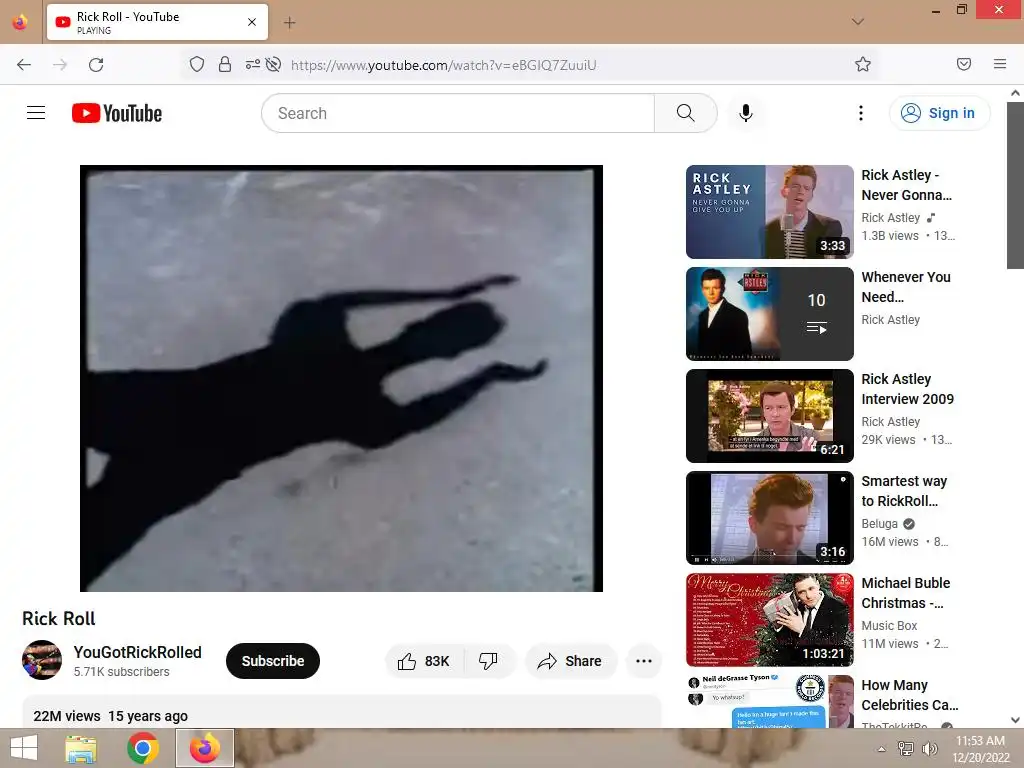Open Michael Buble Christmas thumbnail
The image size is (1024, 768).
click(769, 620)
